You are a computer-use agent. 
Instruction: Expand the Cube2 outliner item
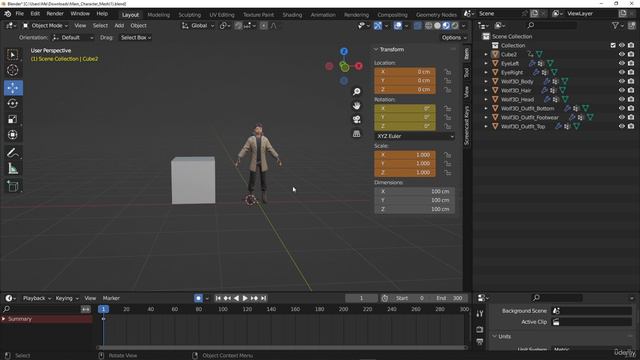click(x=486, y=54)
